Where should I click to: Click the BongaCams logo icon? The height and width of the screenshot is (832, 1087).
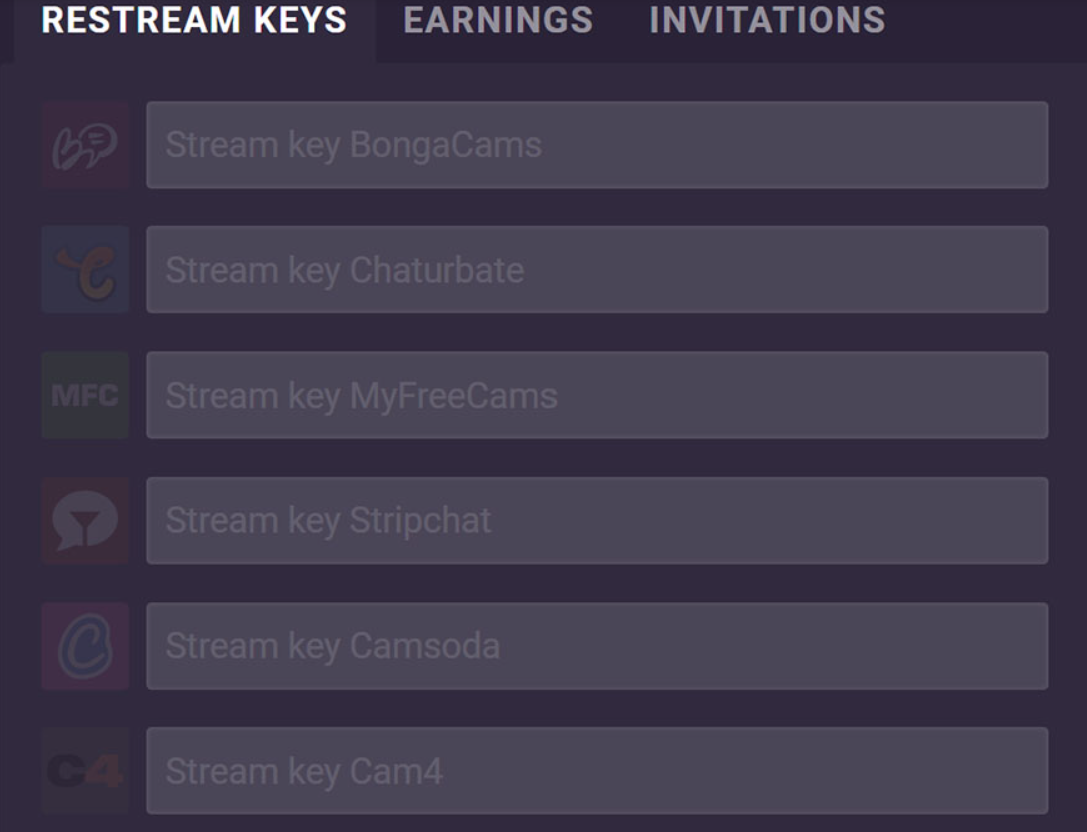tap(85, 145)
